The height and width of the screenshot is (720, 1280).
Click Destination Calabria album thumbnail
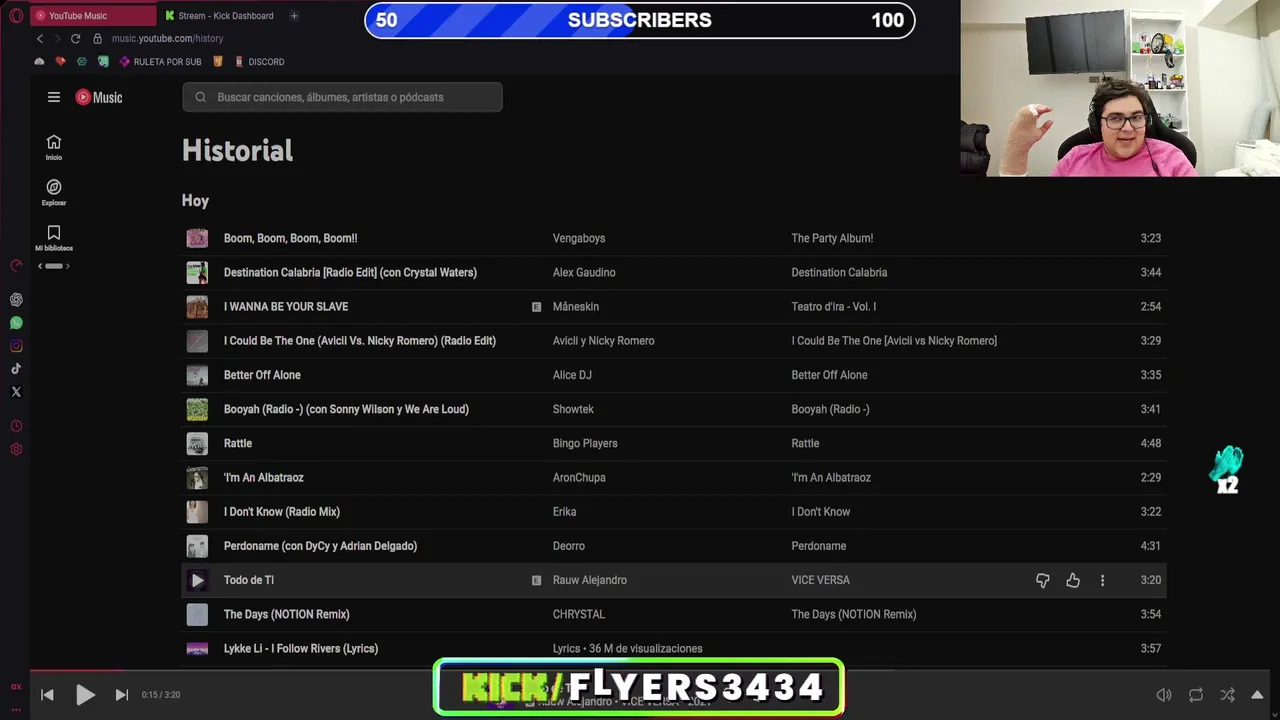tap(197, 272)
